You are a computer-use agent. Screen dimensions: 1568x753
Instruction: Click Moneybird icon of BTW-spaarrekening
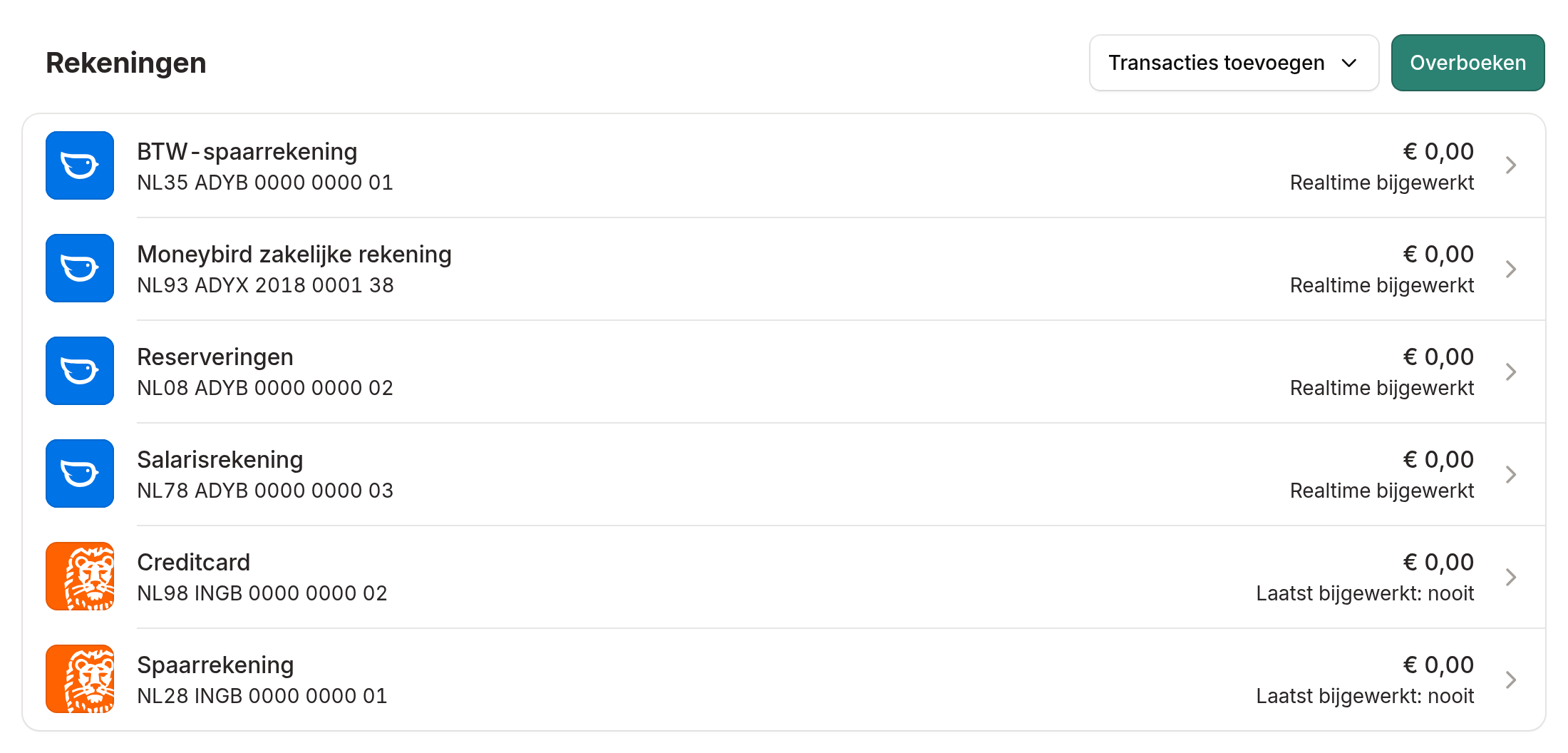[x=80, y=165]
